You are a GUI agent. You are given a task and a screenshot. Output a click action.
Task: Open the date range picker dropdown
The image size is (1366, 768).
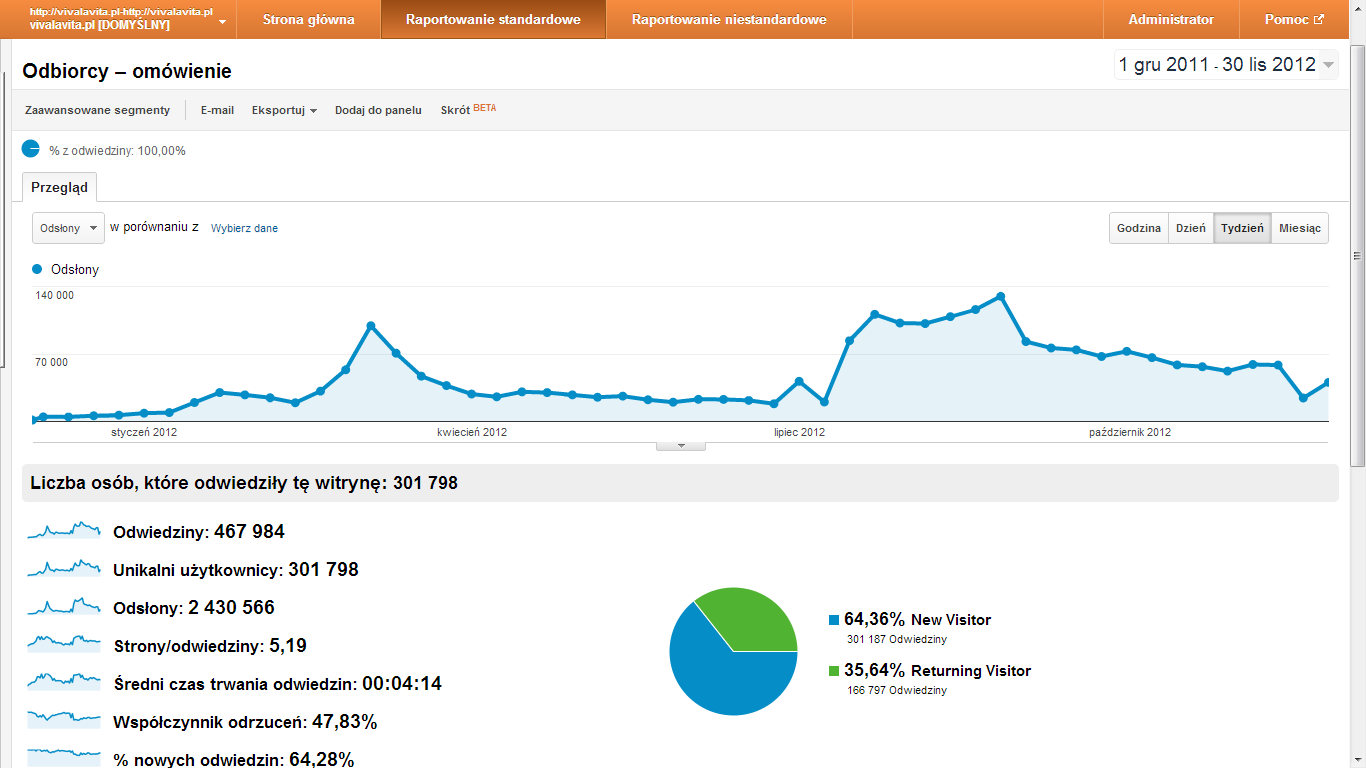[1226, 65]
